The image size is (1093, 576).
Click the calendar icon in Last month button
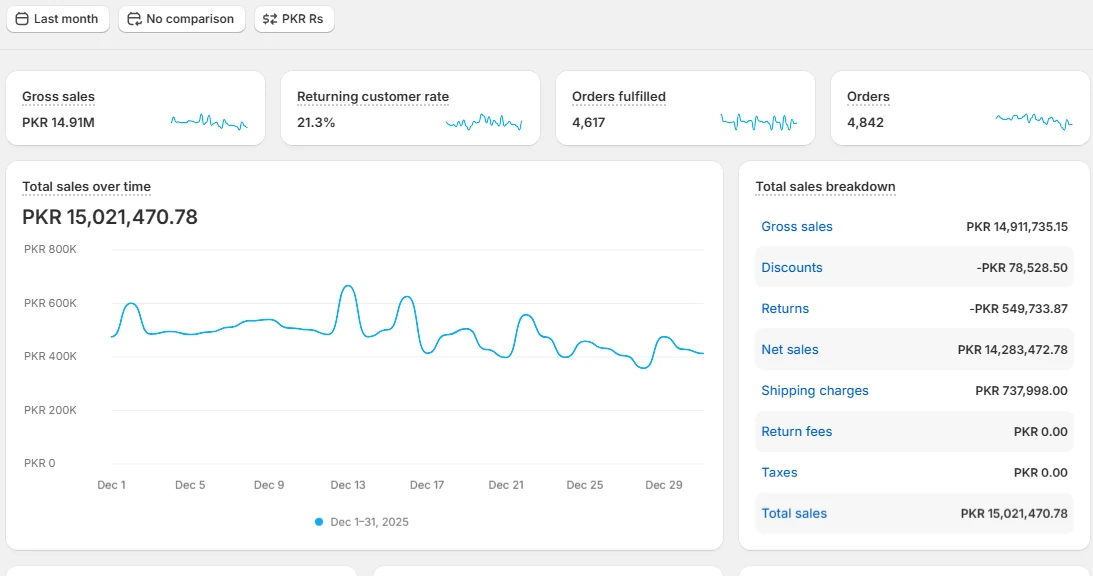point(22,19)
